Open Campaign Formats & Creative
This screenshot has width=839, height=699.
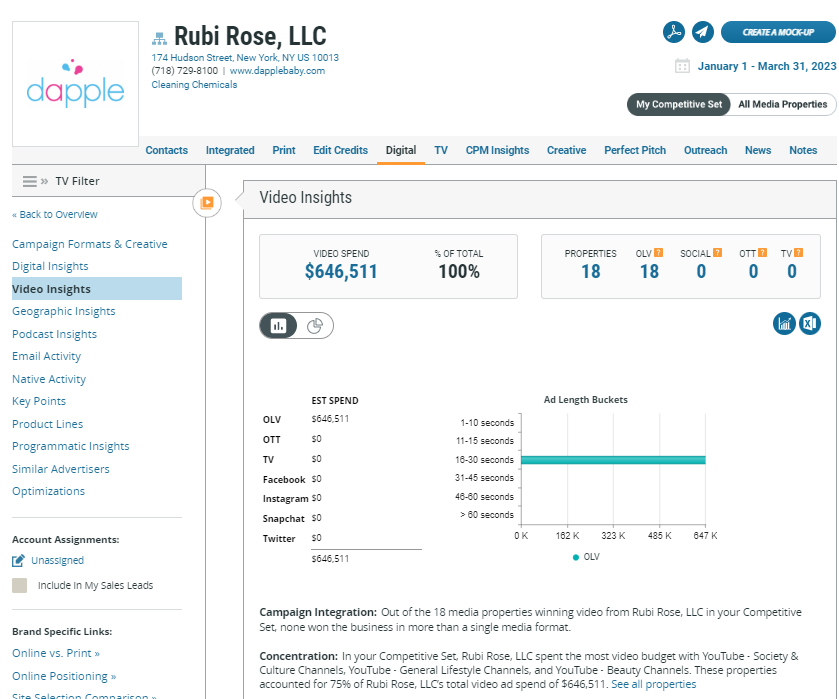(89, 244)
